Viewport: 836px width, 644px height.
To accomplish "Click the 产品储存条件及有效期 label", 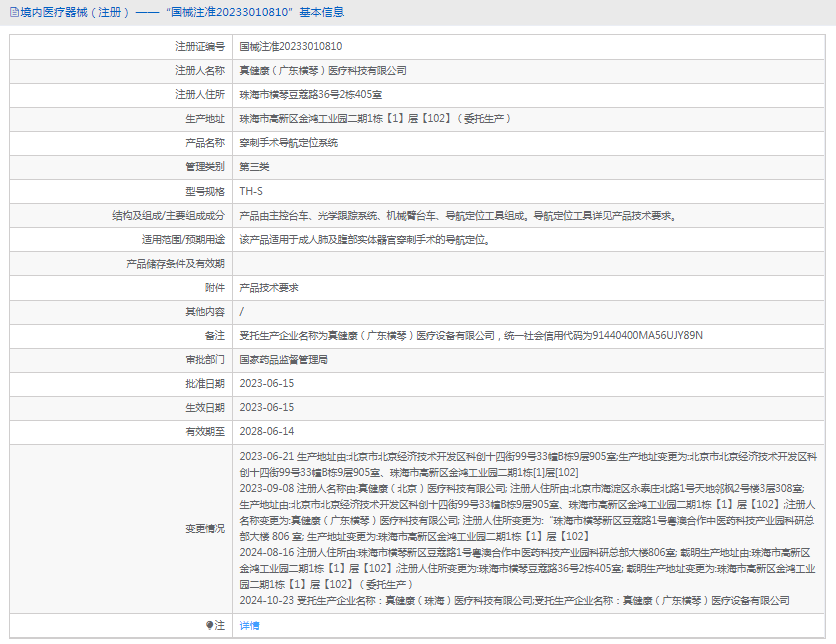I will point(175,264).
